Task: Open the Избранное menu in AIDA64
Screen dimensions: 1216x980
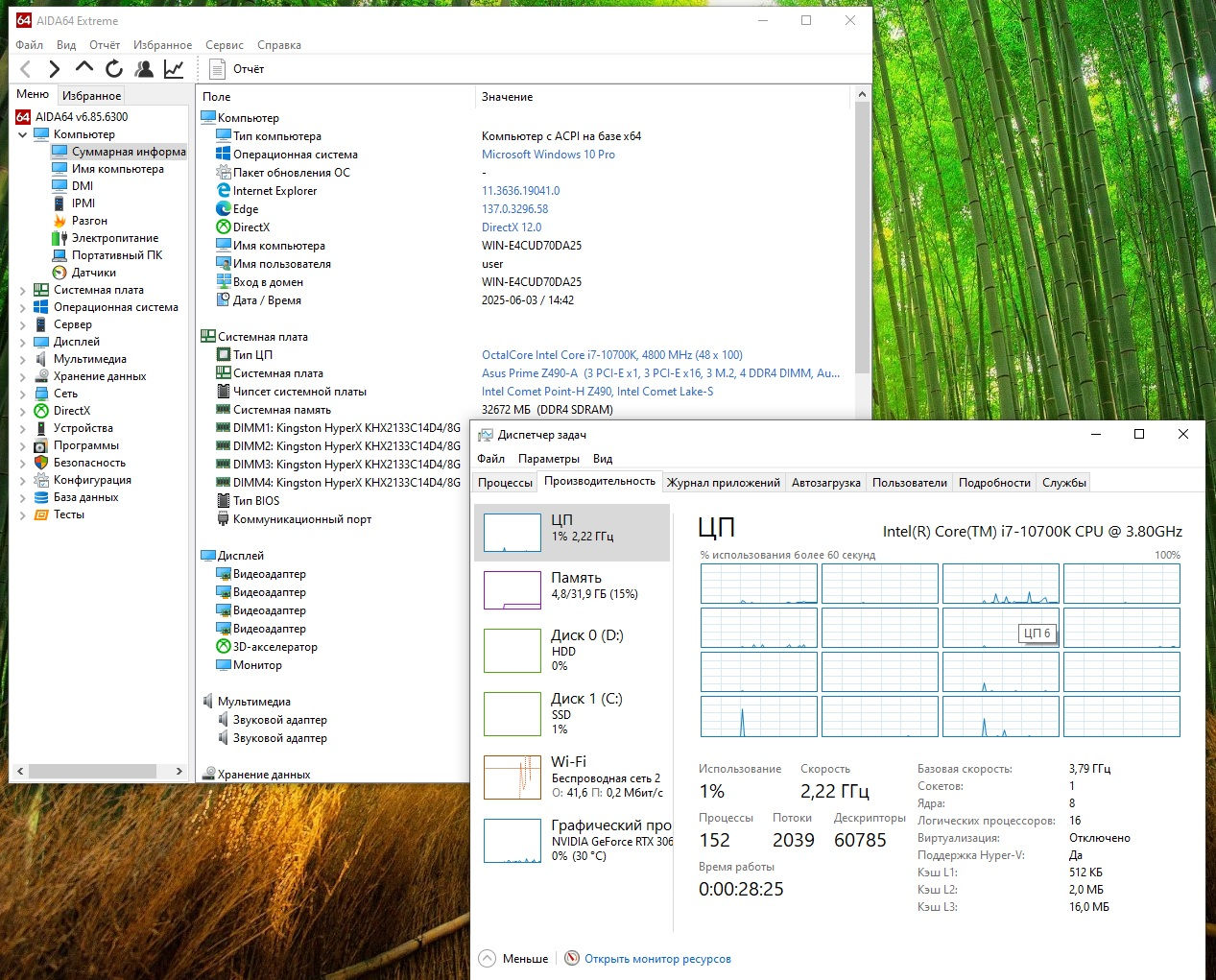Action: [162, 45]
